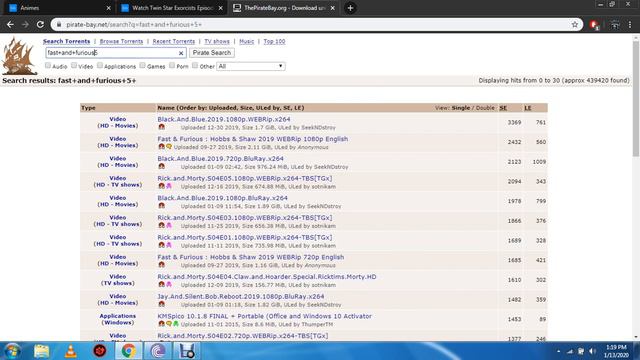Switch view to Double

(x=485, y=108)
